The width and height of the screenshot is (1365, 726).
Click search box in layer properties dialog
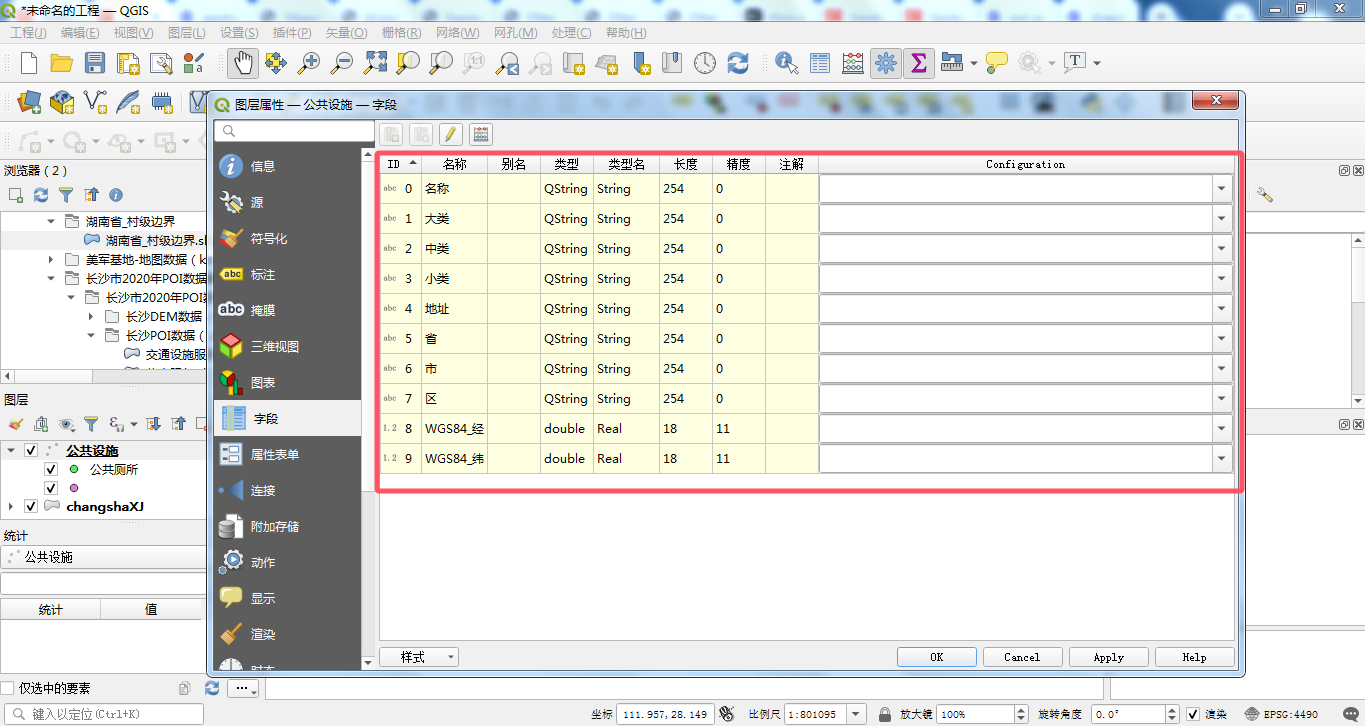294,132
